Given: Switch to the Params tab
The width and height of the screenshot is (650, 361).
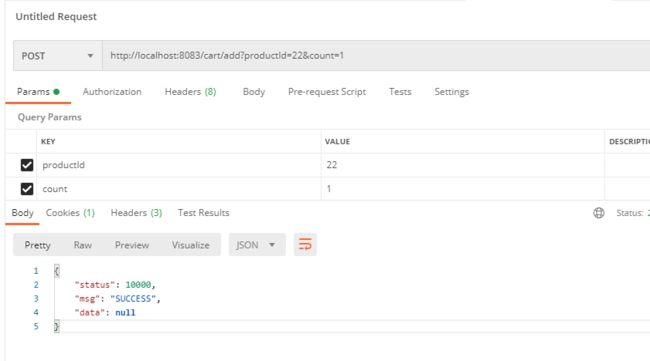Looking at the screenshot, I should tap(38, 92).
